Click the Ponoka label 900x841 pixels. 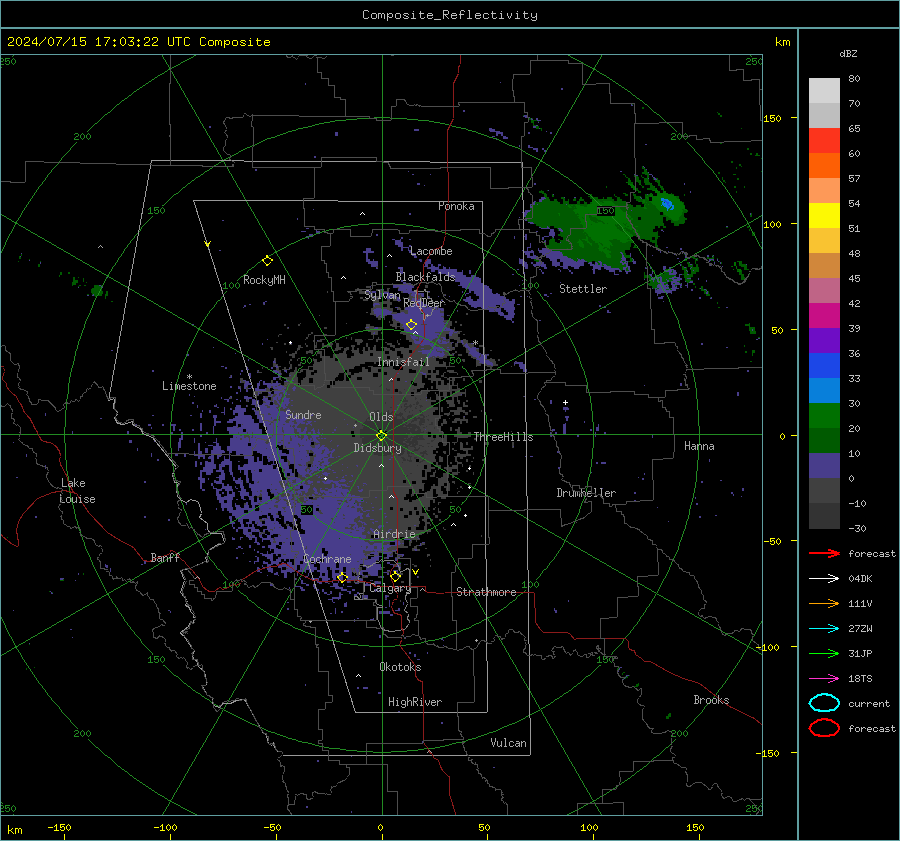click(456, 206)
